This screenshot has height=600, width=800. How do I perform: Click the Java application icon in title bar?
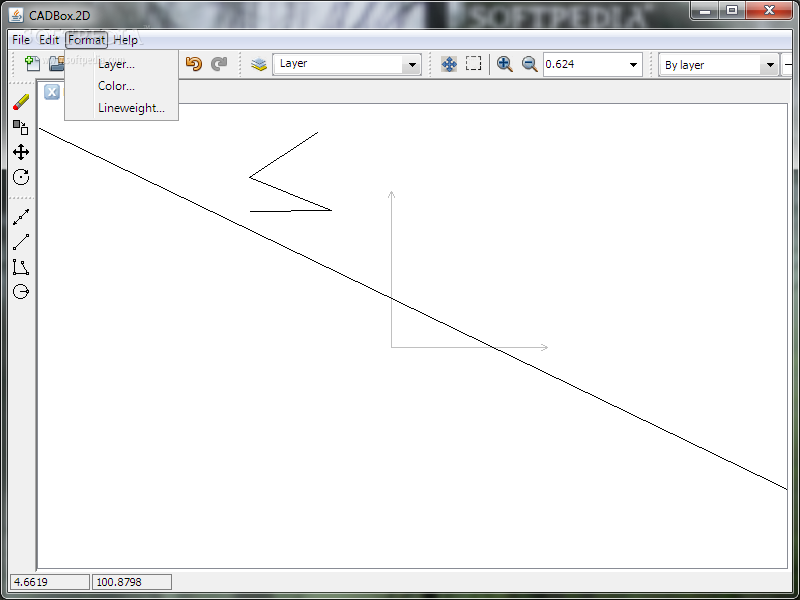point(16,15)
